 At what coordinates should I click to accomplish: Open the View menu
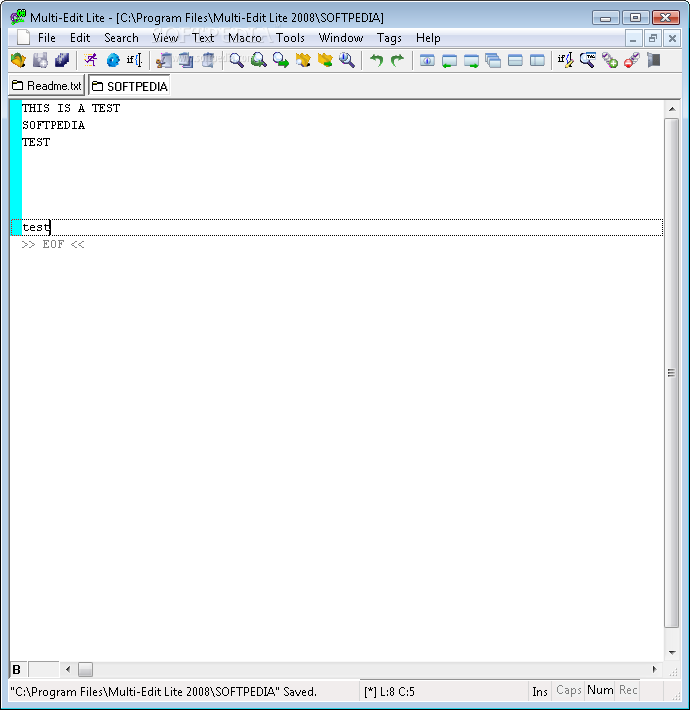(165, 38)
